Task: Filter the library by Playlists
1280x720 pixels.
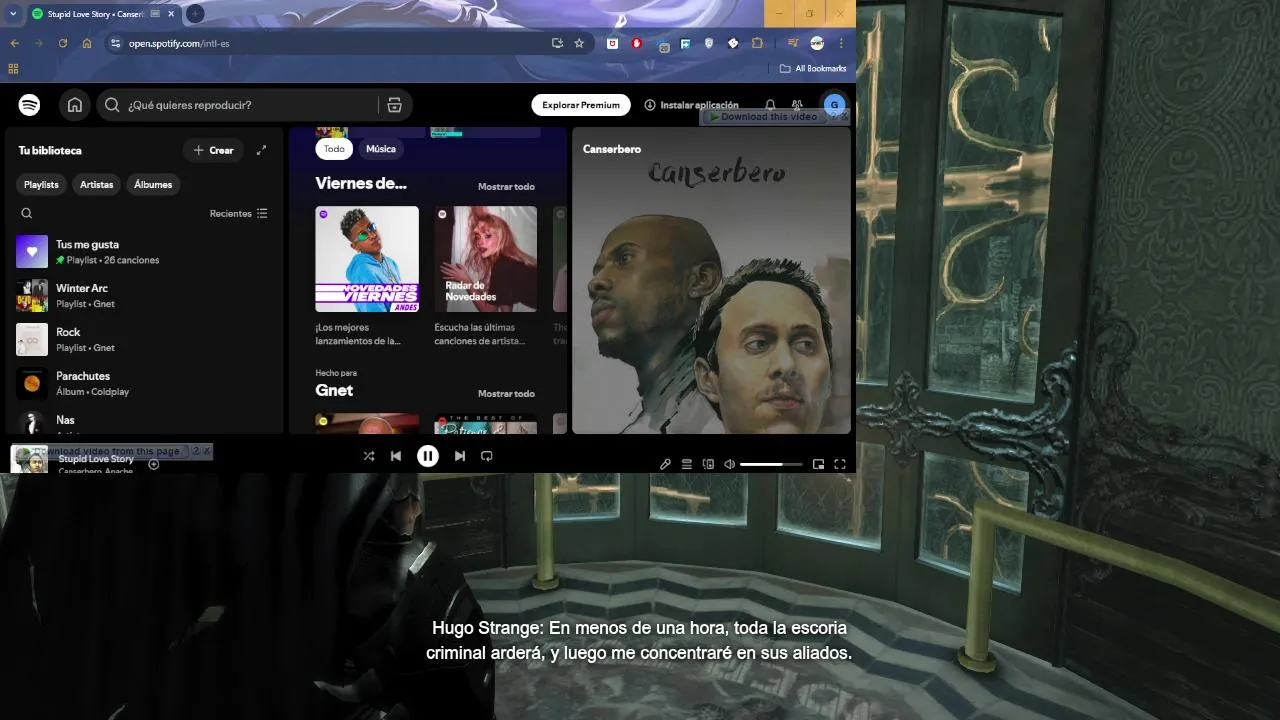Action: (x=42, y=185)
